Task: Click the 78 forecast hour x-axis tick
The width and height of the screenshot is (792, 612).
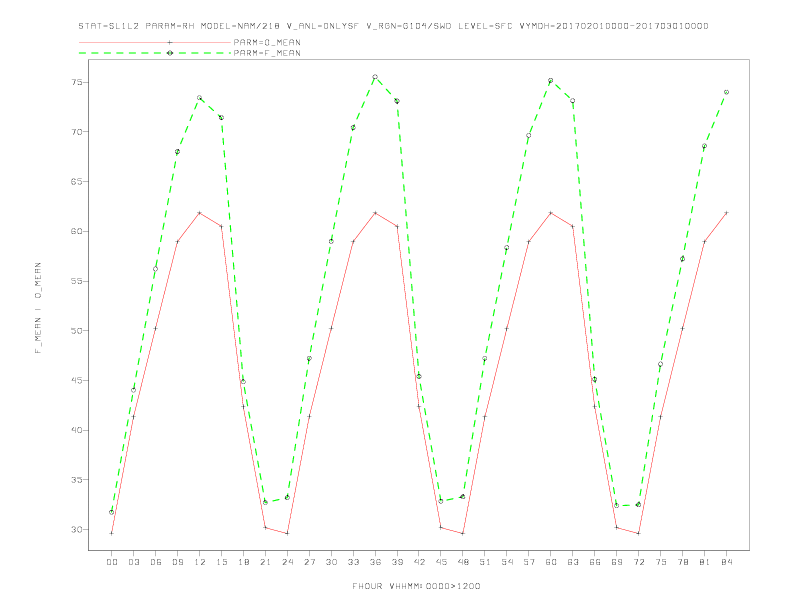Action: click(x=682, y=562)
